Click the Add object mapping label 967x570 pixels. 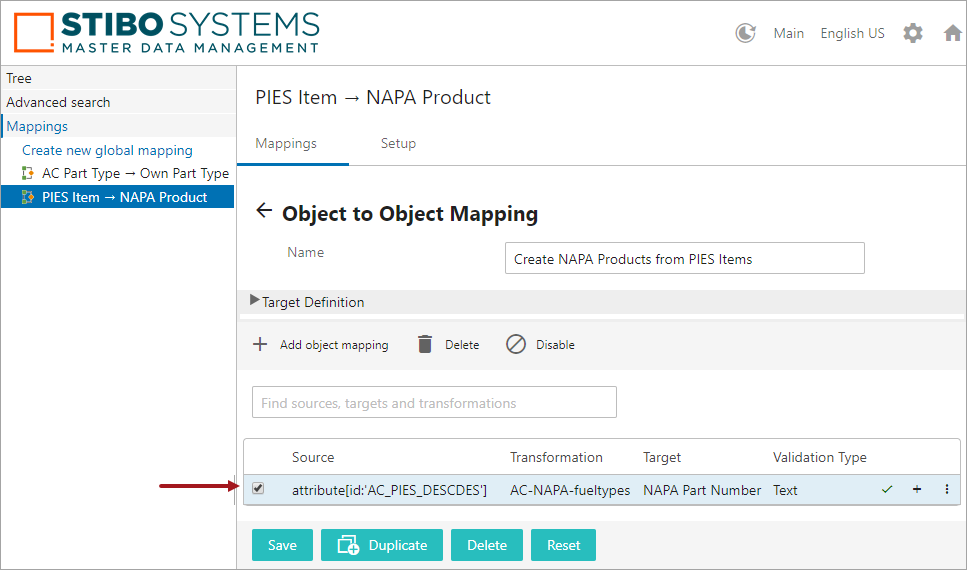point(334,345)
